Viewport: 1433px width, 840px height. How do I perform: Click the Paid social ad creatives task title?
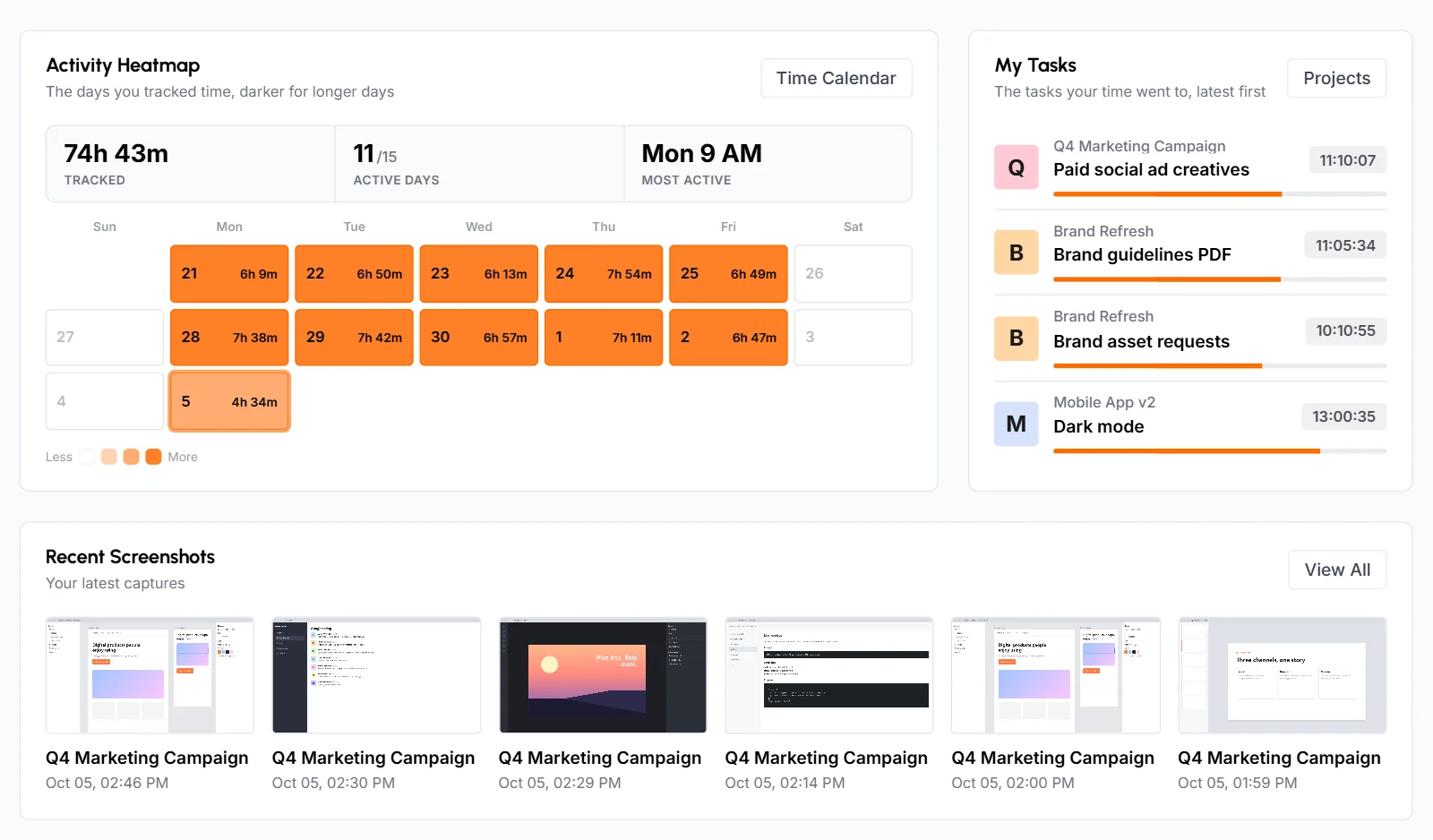click(1151, 170)
